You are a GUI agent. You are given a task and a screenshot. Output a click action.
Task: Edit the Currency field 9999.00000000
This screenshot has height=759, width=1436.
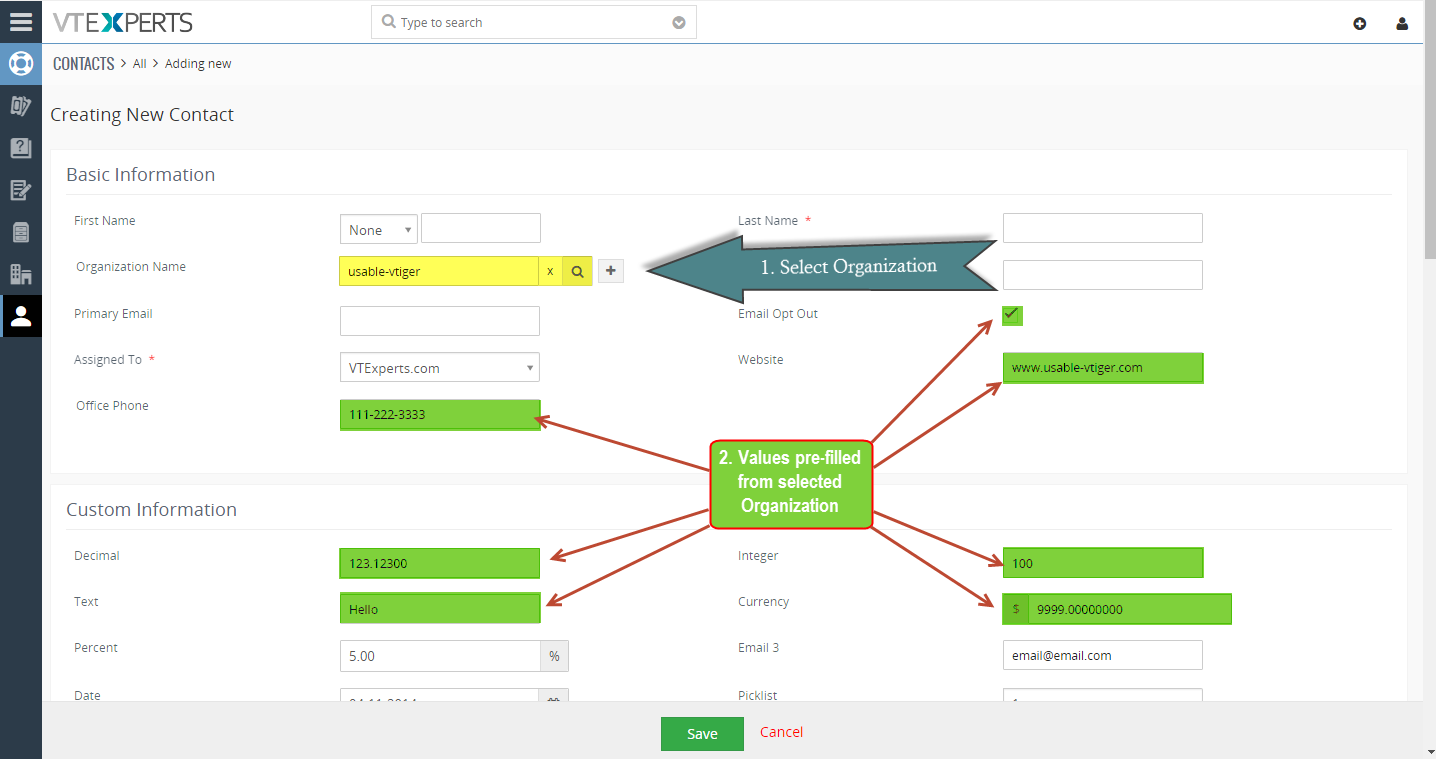tap(1130, 609)
